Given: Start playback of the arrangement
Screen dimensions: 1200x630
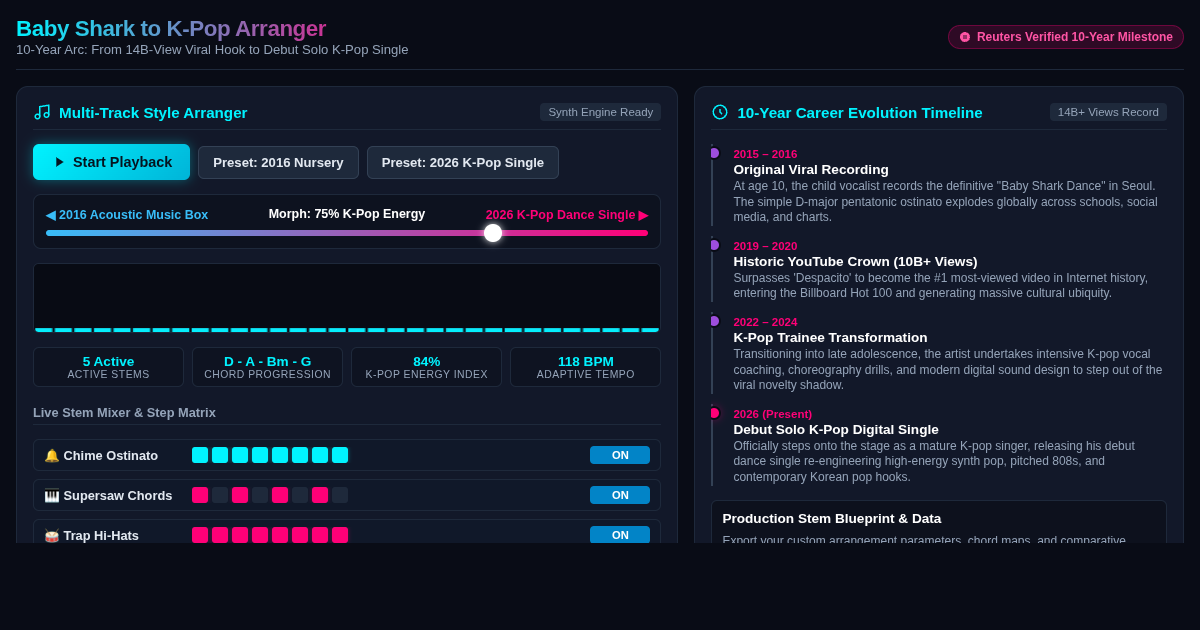Looking at the screenshot, I should [x=111, y=162].
